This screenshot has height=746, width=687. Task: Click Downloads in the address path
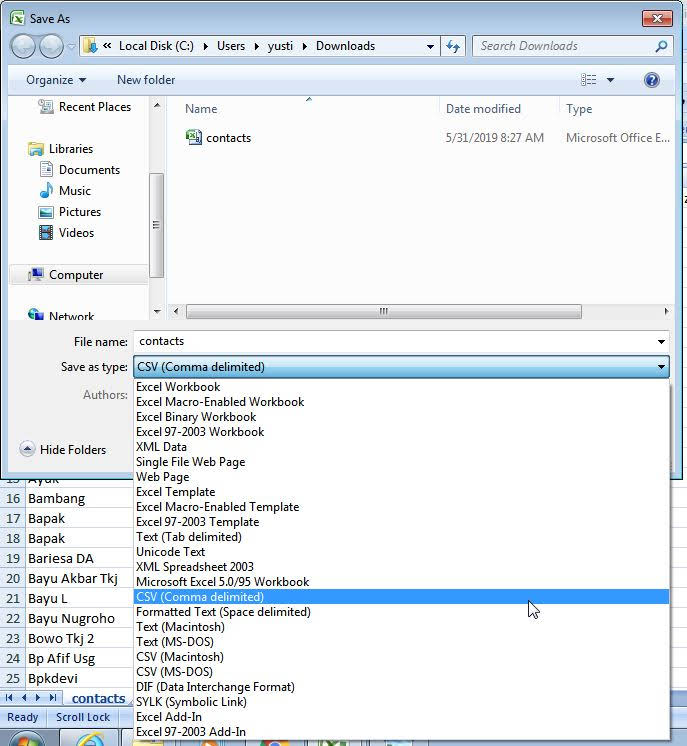pos(345,46)
